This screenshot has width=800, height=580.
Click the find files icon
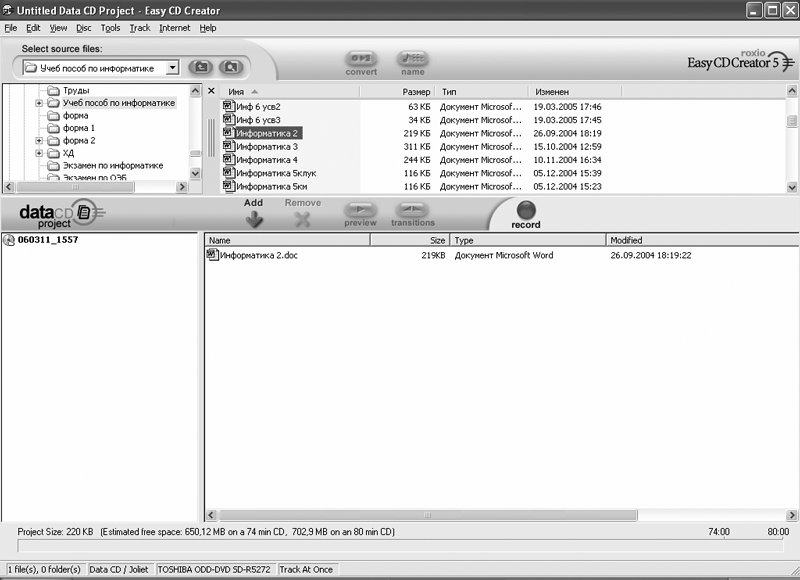point(231,67)
